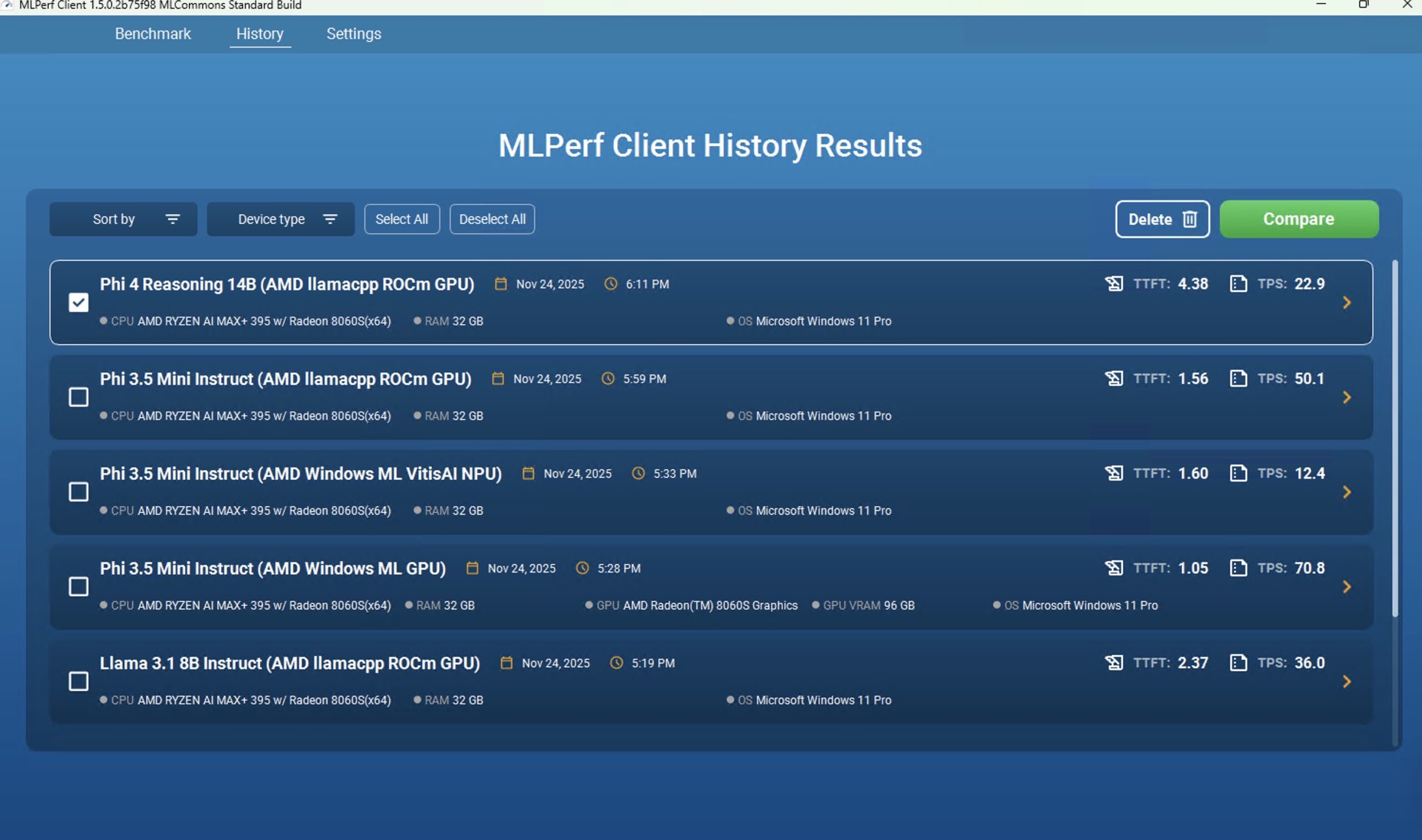Check the Phi 3.5 Mini VitisAI NPU checkbox
Viewport: 1422px width, 840px height.
pyautogui.click(x=79, y=492)
